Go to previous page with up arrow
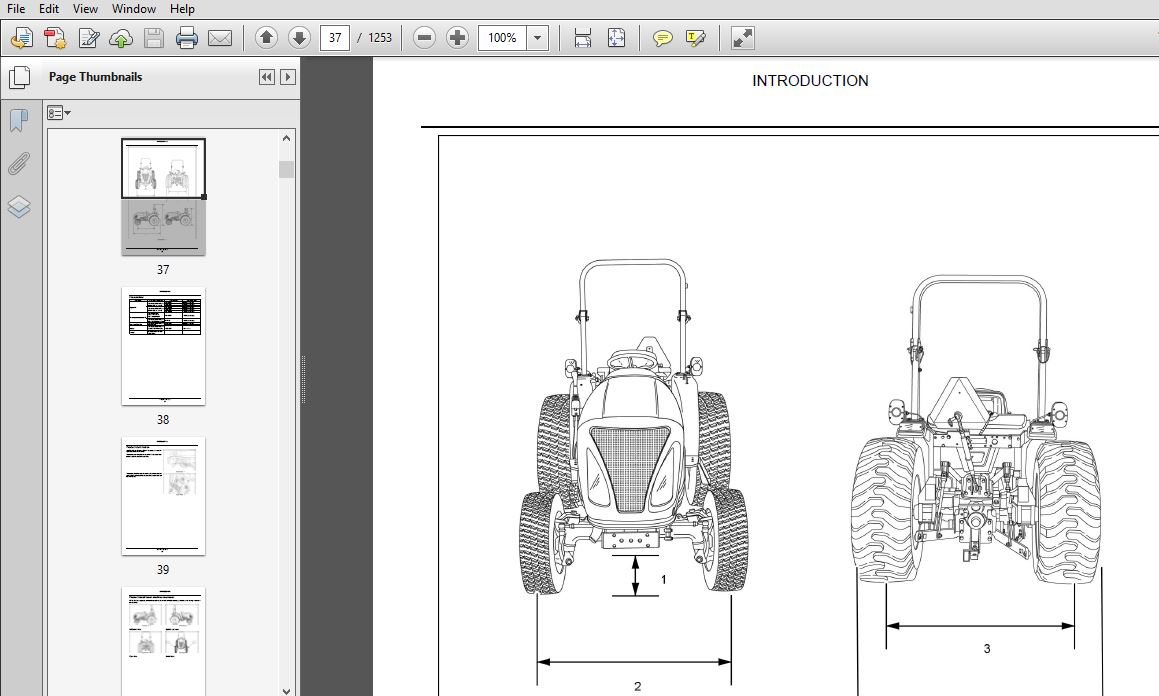Viewport: 1159px width, 696px height. 266,38
